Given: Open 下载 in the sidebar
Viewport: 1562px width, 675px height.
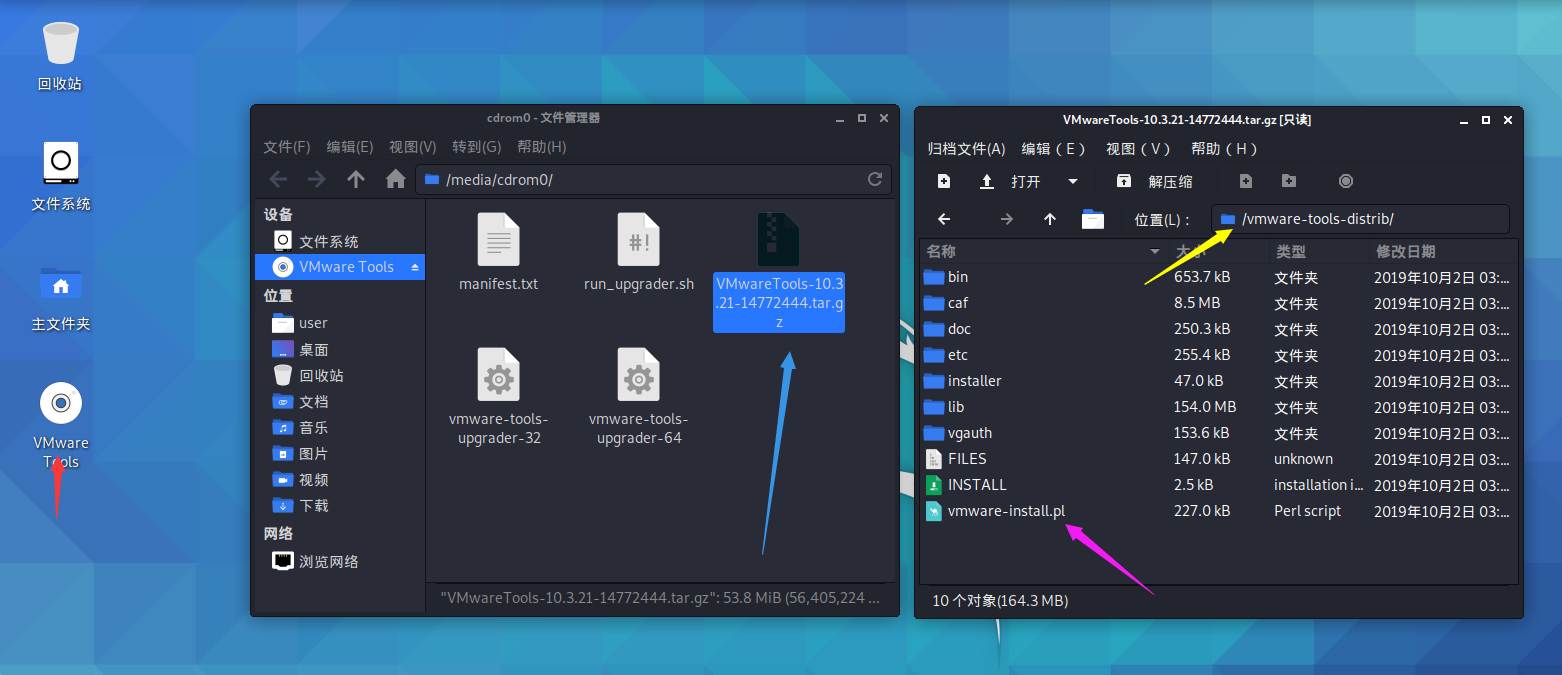Looking at the screenshot, I should coord(340,506).
